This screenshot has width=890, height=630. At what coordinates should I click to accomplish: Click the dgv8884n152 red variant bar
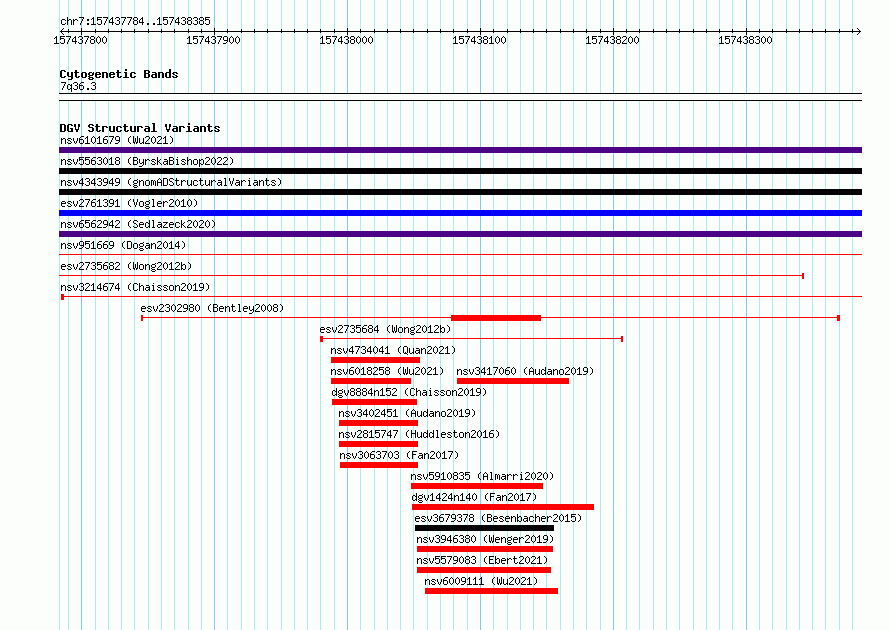coord(375,402)
